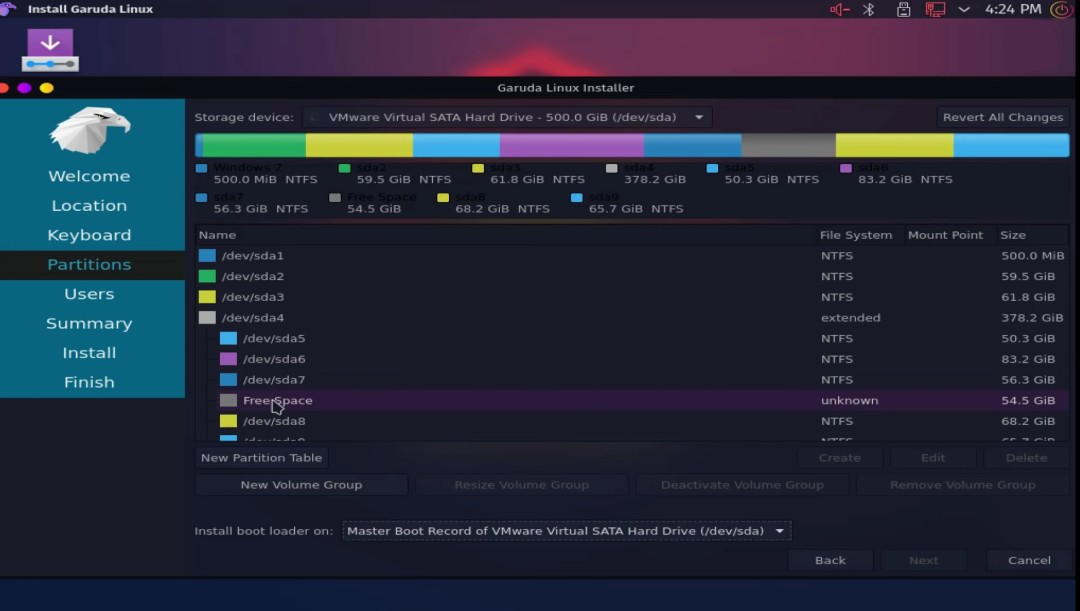1080x611 pixels.
Task: Click the Cancel button
Action: (1029, 560)
